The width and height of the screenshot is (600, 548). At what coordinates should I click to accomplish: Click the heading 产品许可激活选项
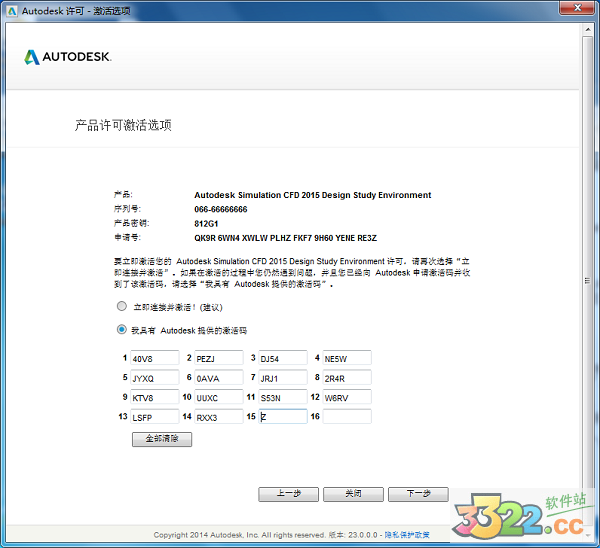123,125
